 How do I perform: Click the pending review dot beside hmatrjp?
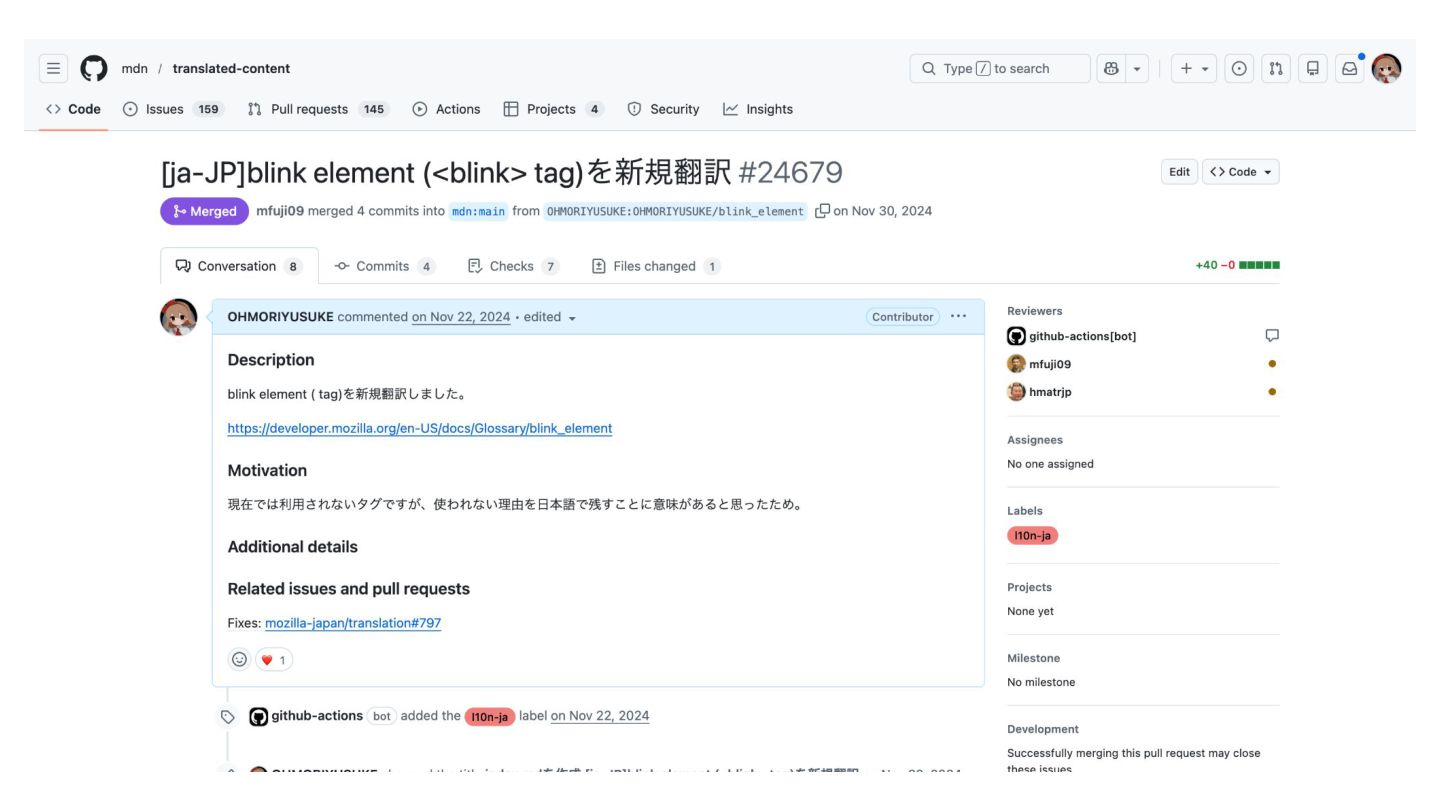(1272, 392)
